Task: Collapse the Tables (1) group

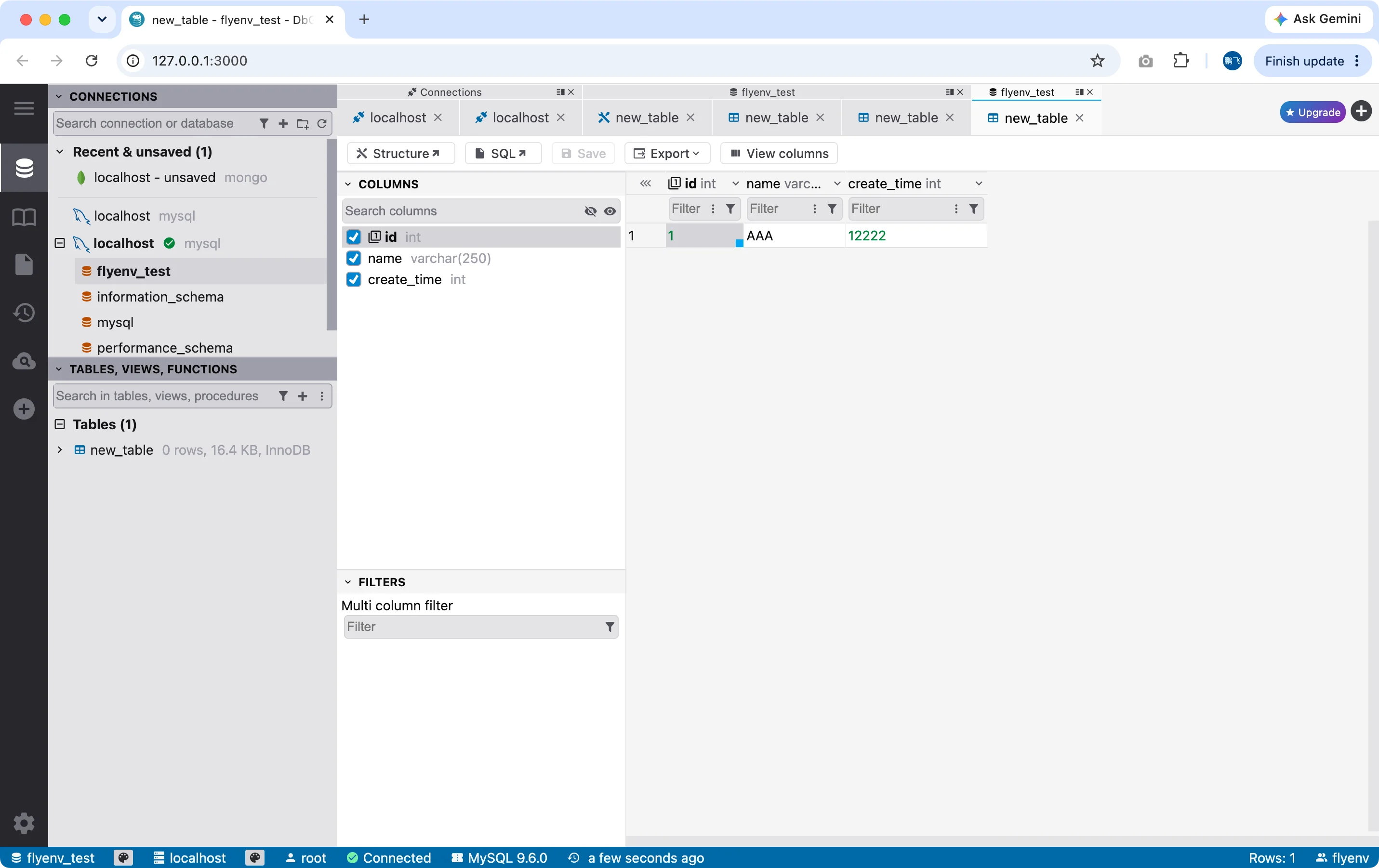Action: [60, 424]
